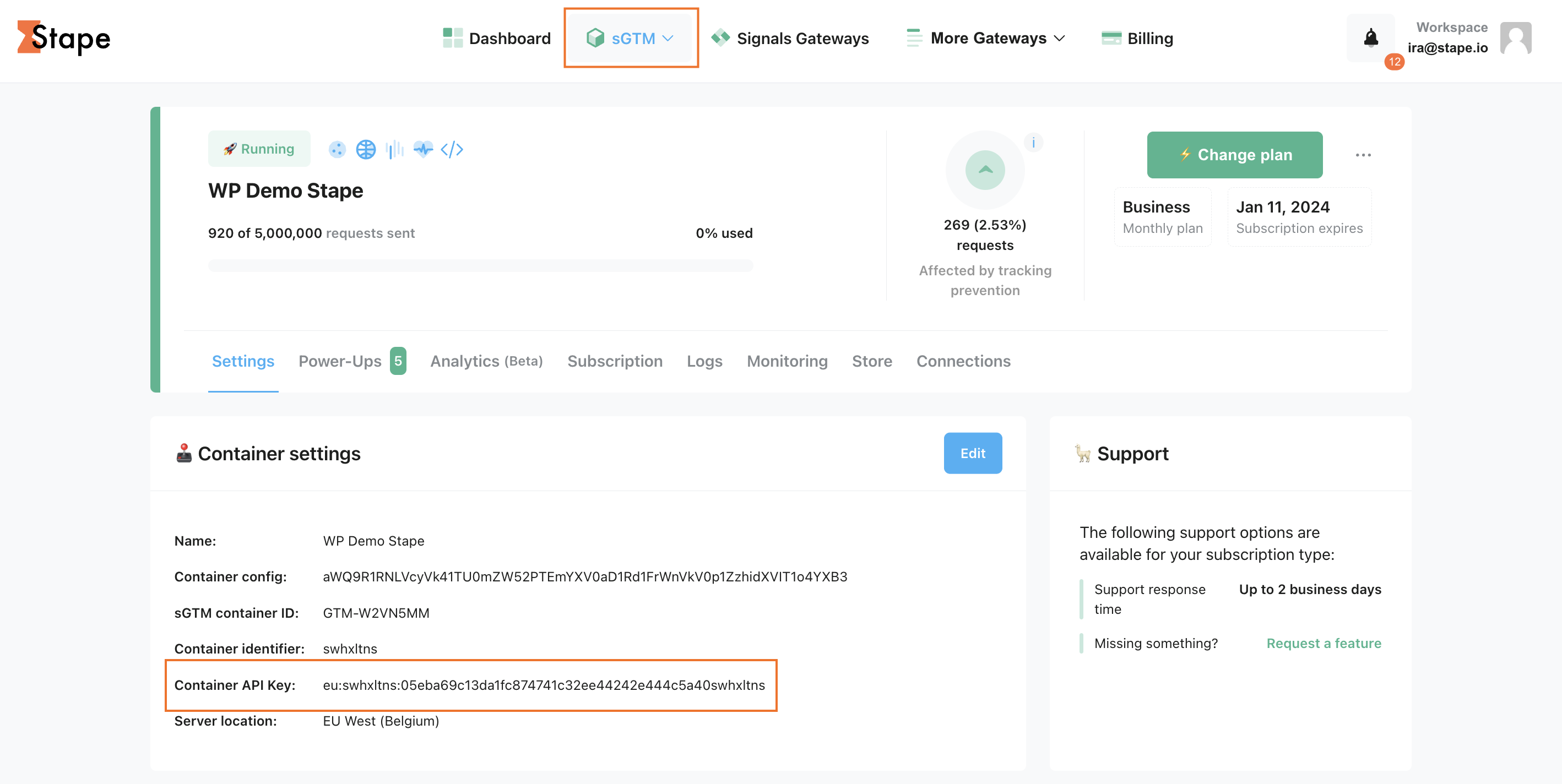Screen dimensions: 1562x784
Task: Click Up to 2 business days text
Action: (x=1310, y=589)
